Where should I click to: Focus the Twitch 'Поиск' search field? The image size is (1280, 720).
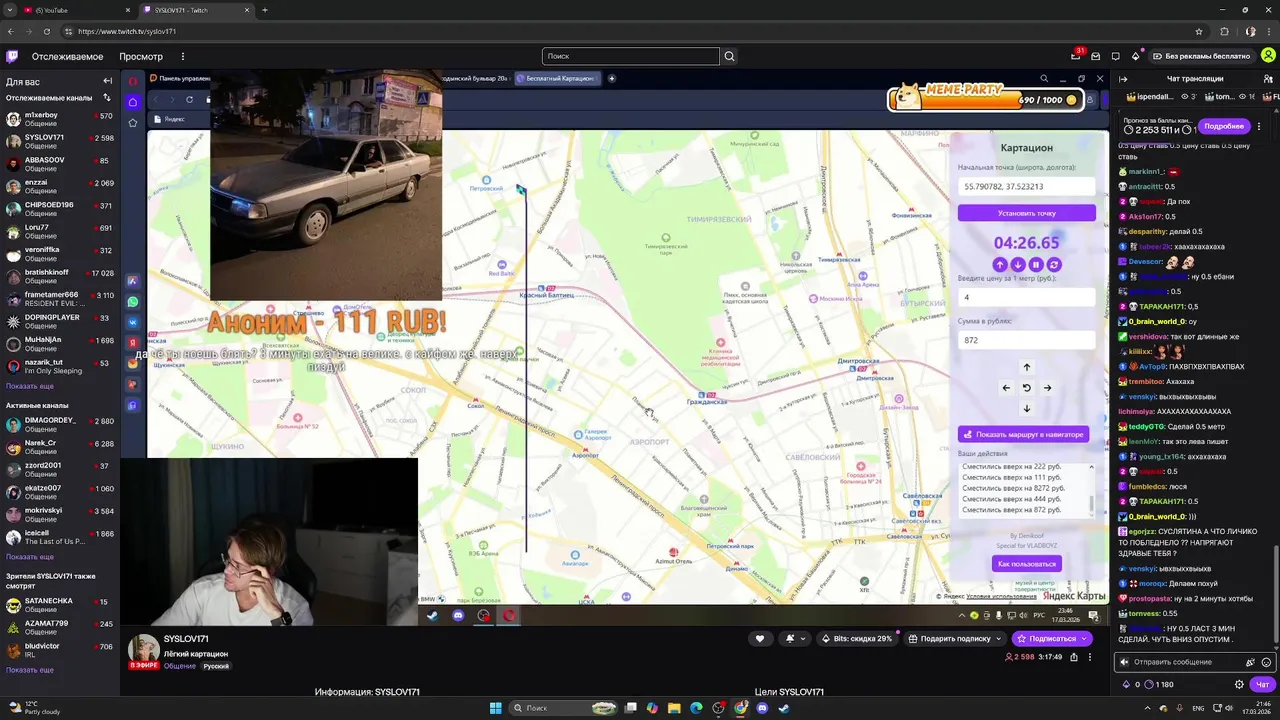(x=630, y=56)
